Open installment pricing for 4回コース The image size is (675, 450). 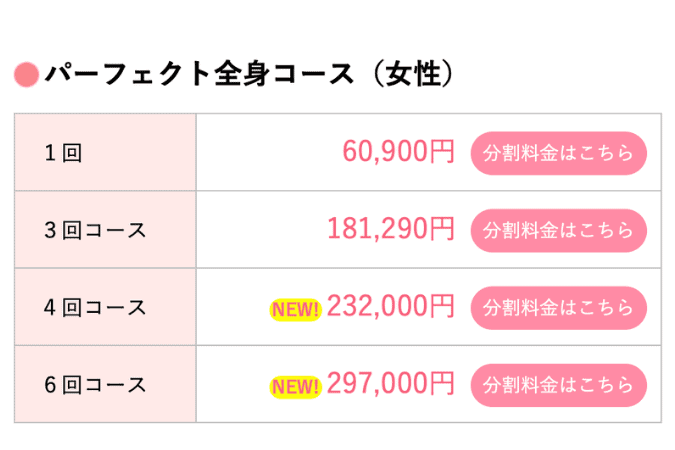tap(558, 307)
